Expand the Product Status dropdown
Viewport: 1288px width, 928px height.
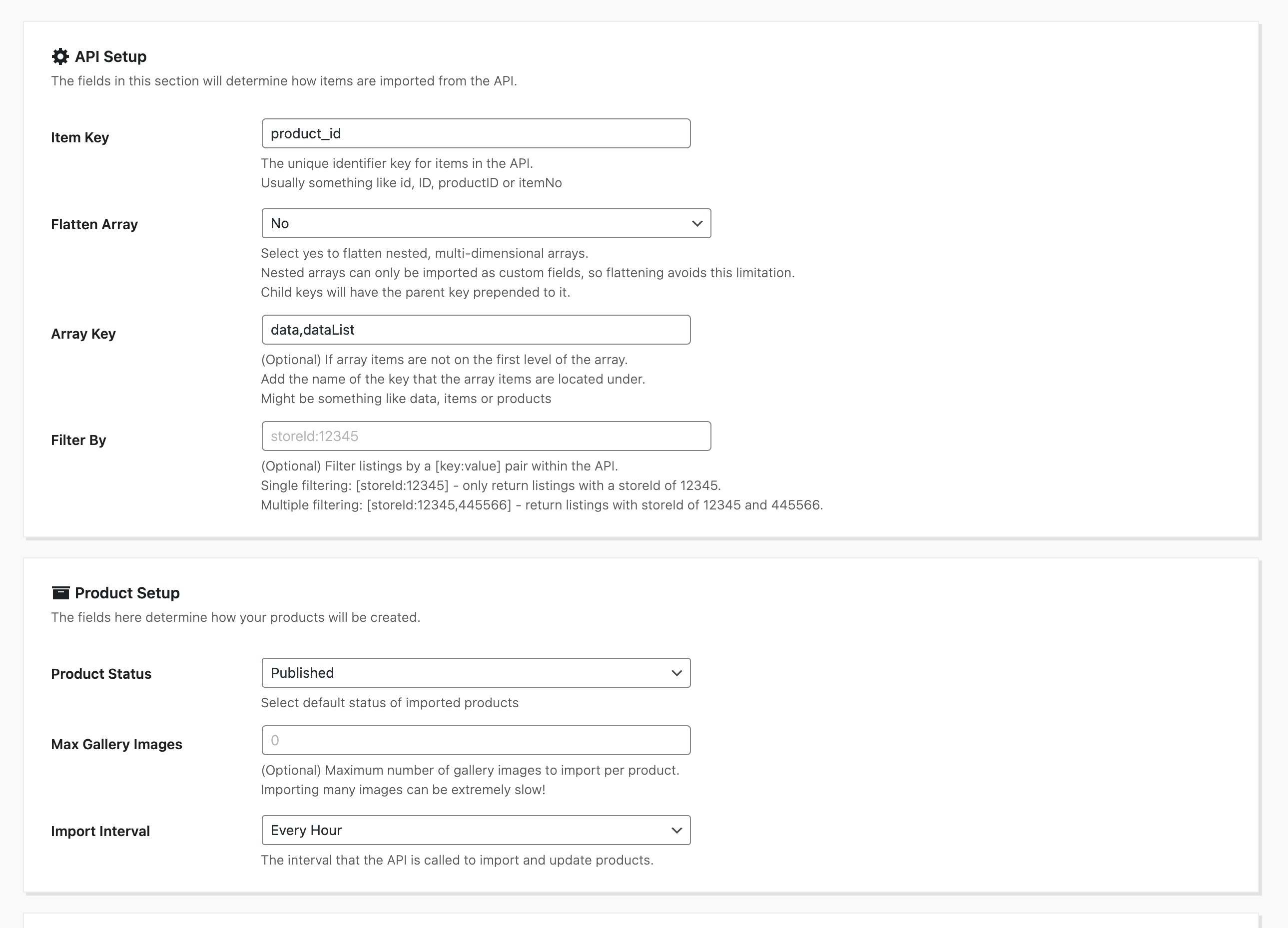click(x=476, y=673)
